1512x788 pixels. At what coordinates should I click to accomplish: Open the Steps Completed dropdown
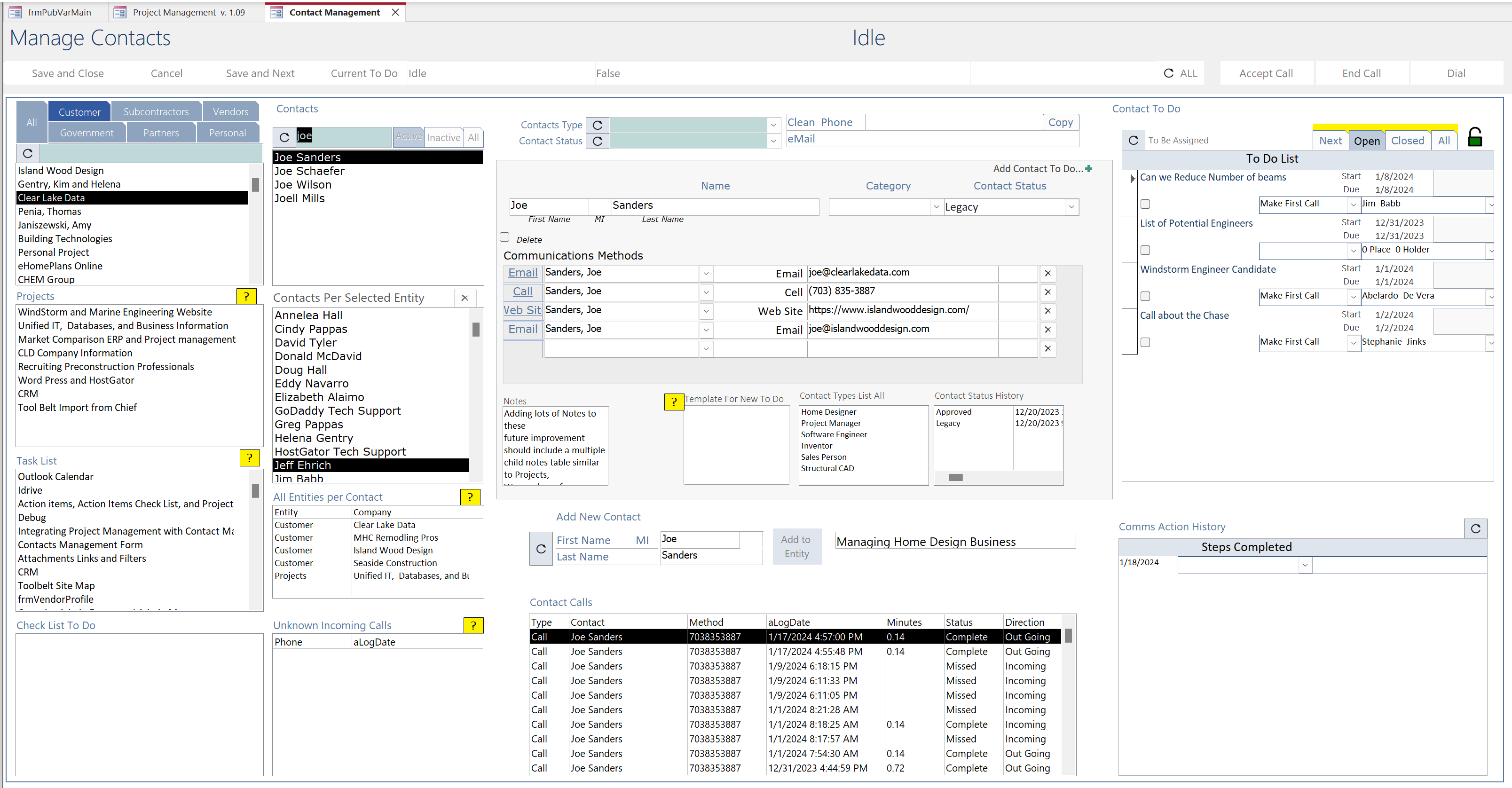[x=1305, y=565]
